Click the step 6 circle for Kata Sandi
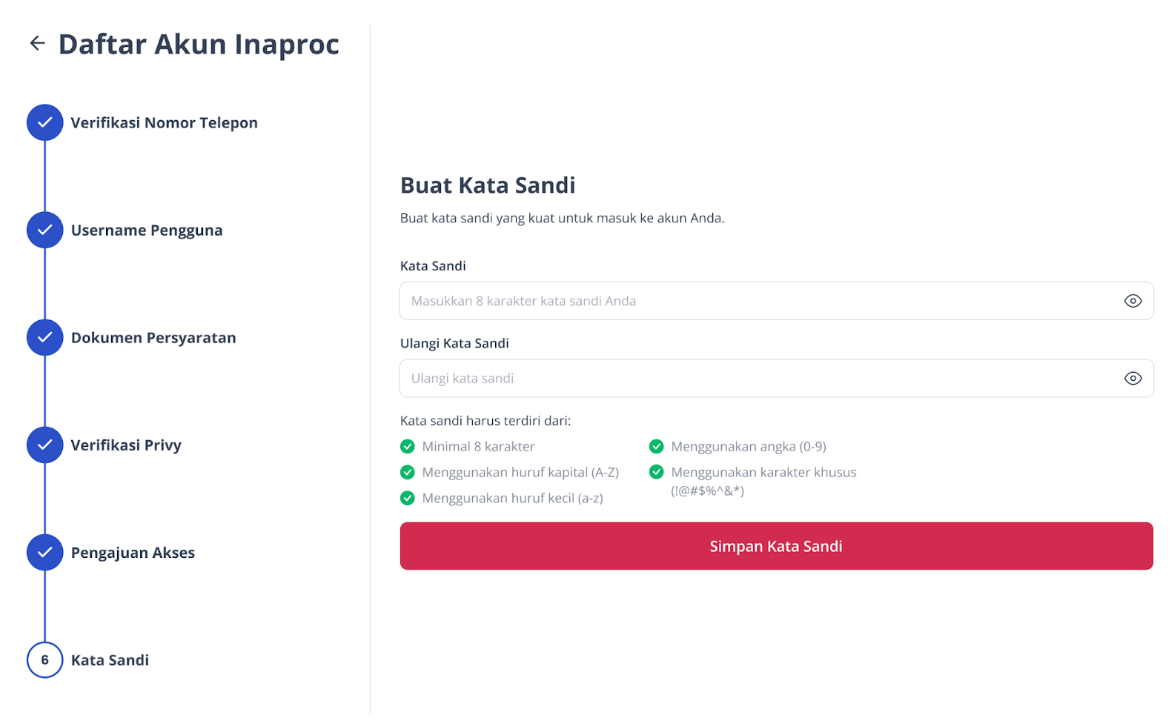This screenshot has height=720, width=1176. 45,660
